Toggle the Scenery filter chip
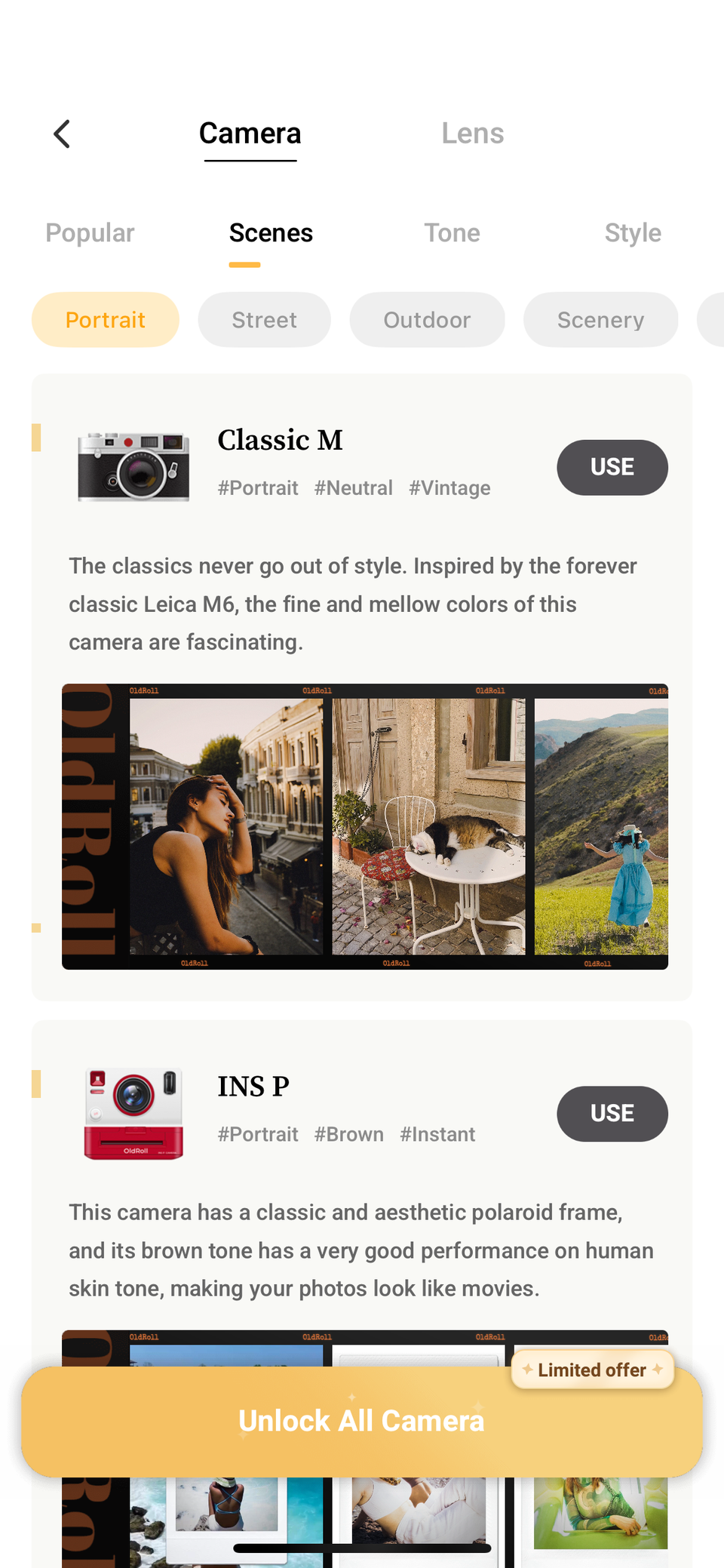Viewport: 724px width, 1568px height. pyautogui.click(x=600, y=320)
